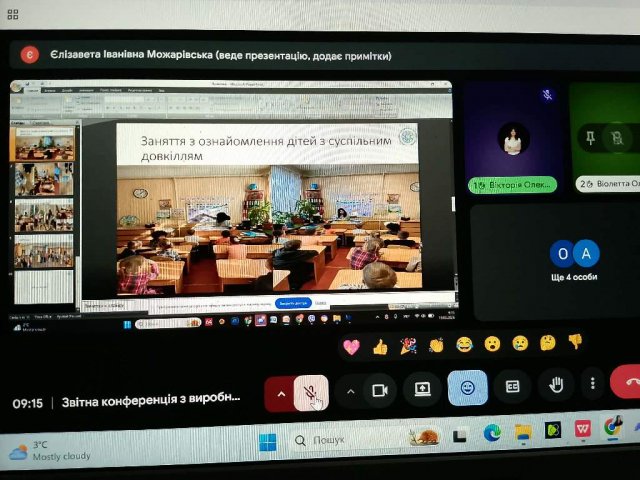Screen dimensions: 640x480
Task: Open WPS Office from the taskbar
Action: 582,429
